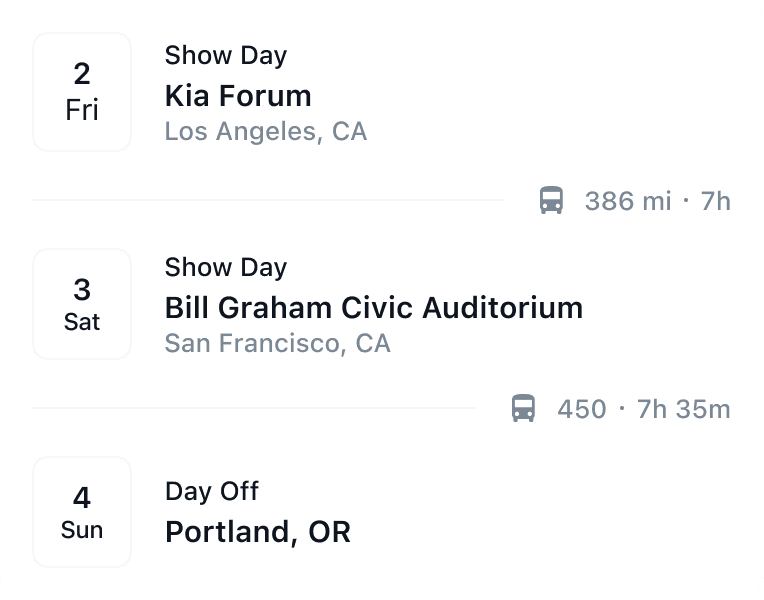Click Show Day label above Bill Graham
Image resolution: width=764 pixels, height=600 pixels.
pos(225,268)
